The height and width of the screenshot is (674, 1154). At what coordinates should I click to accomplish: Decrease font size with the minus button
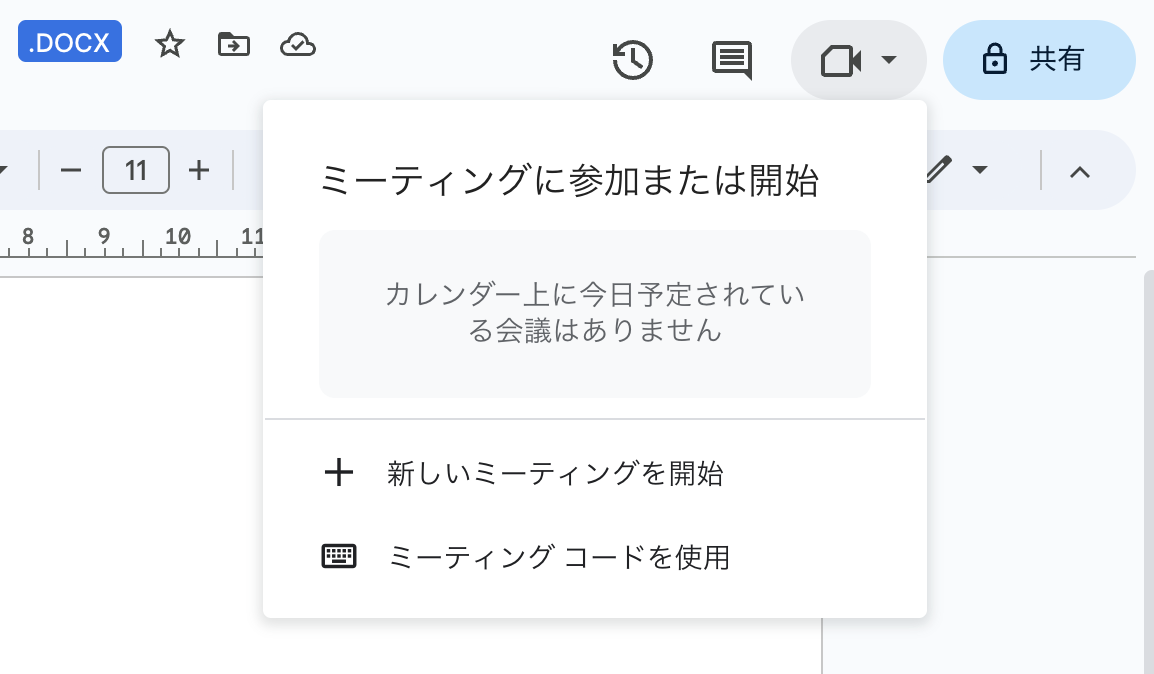coord(70,170)
